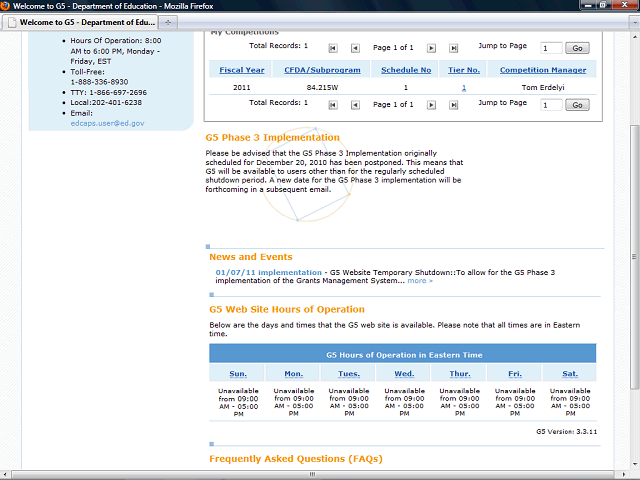Click the page vertical scrollbar
640x480 pixels.
(x=632, y=250)
